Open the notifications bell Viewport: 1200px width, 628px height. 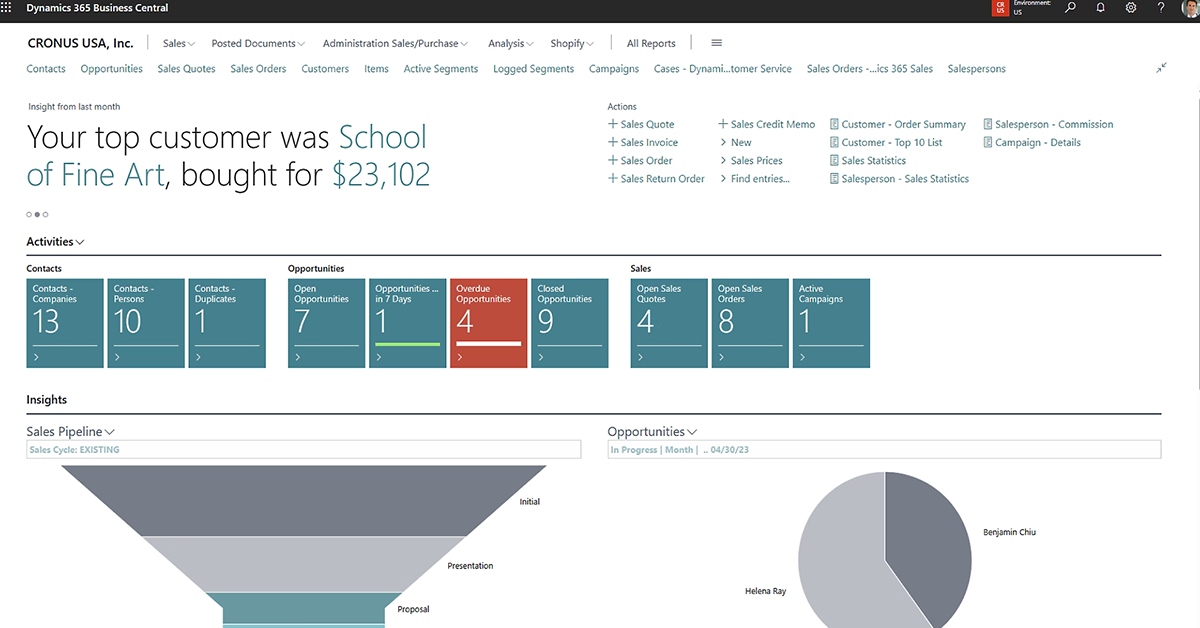(1101, 8)
